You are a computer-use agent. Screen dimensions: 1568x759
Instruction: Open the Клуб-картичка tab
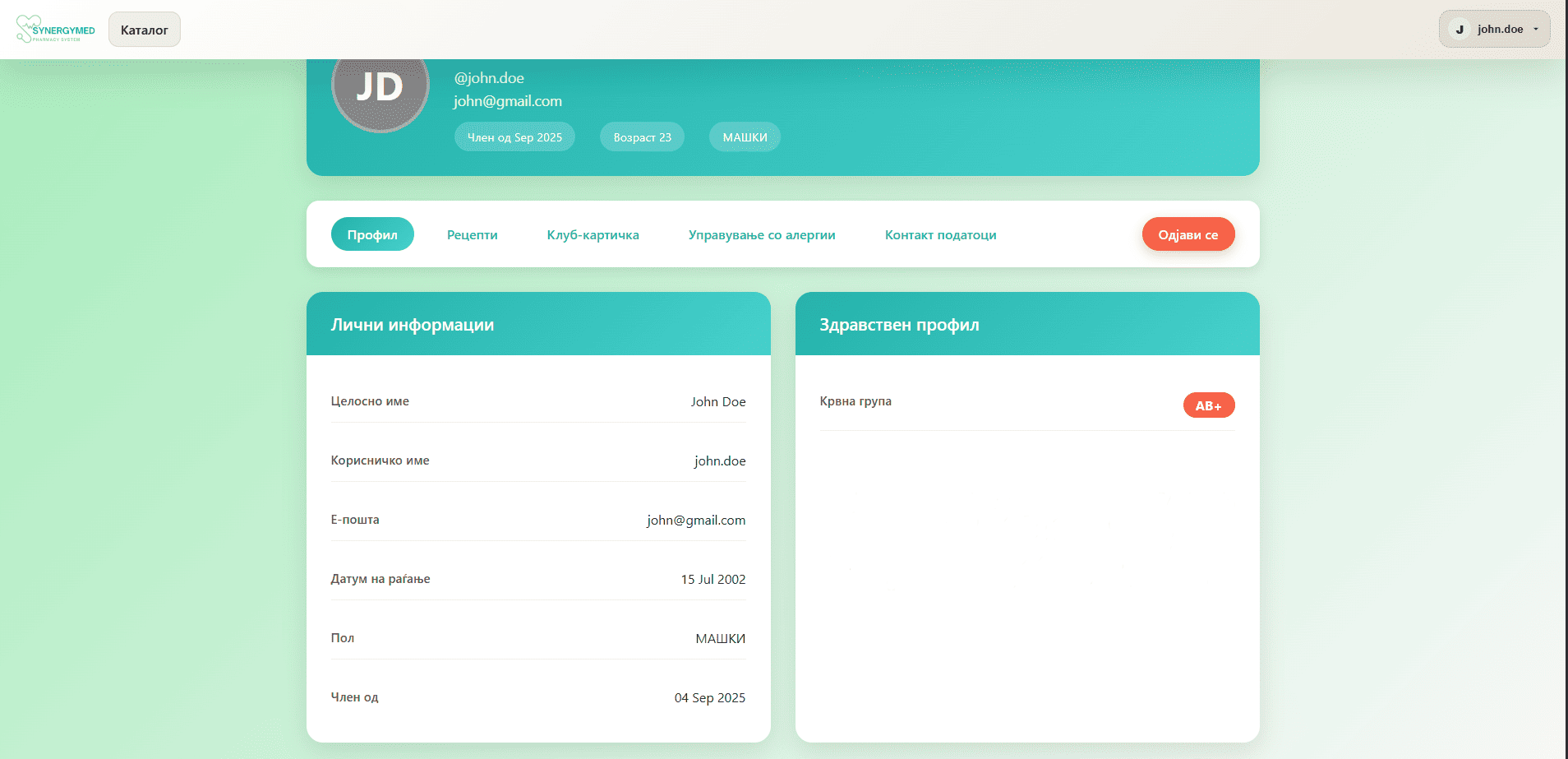pos(593,234)
